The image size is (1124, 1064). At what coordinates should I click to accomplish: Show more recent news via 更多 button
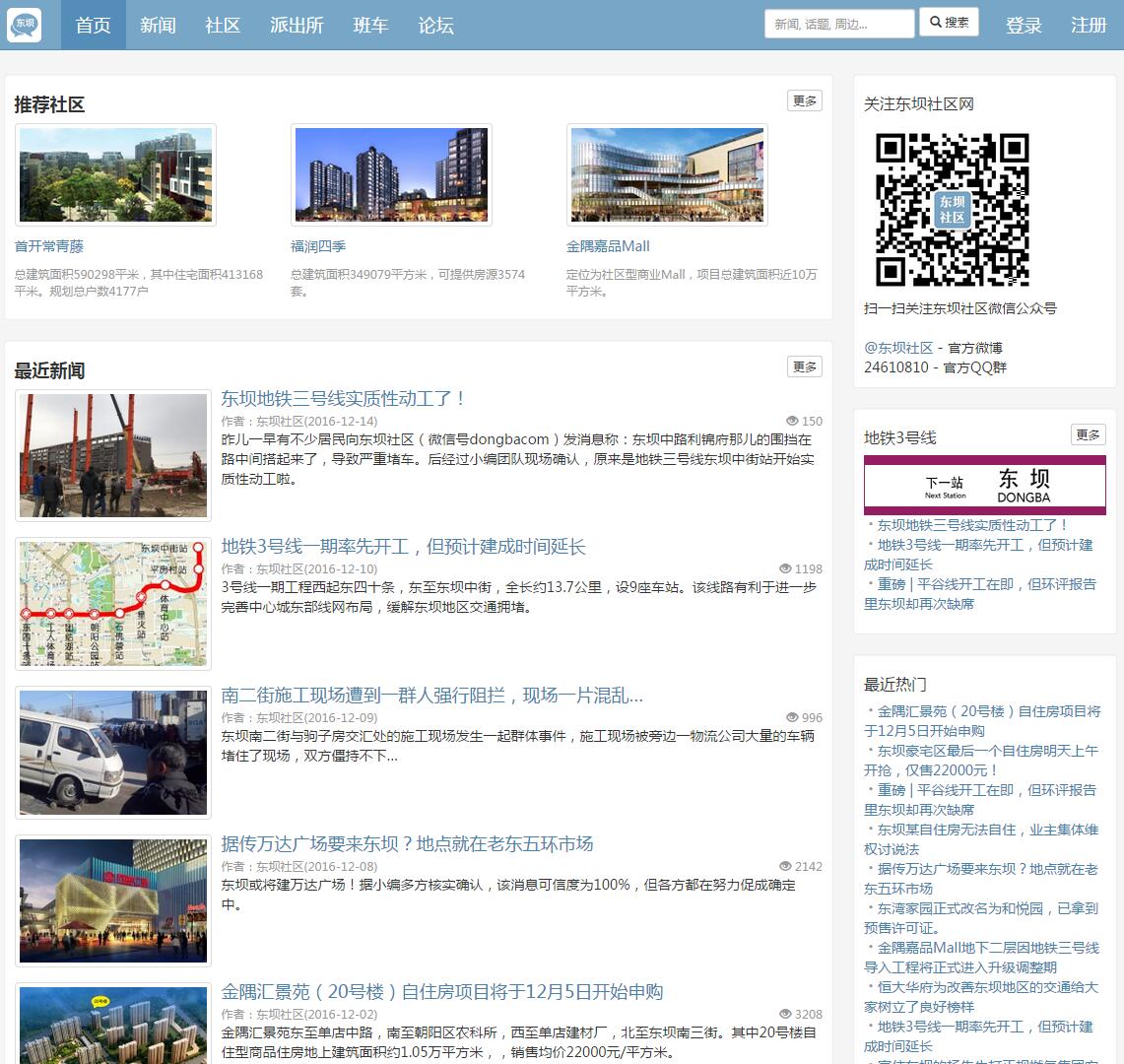point(804,366)
